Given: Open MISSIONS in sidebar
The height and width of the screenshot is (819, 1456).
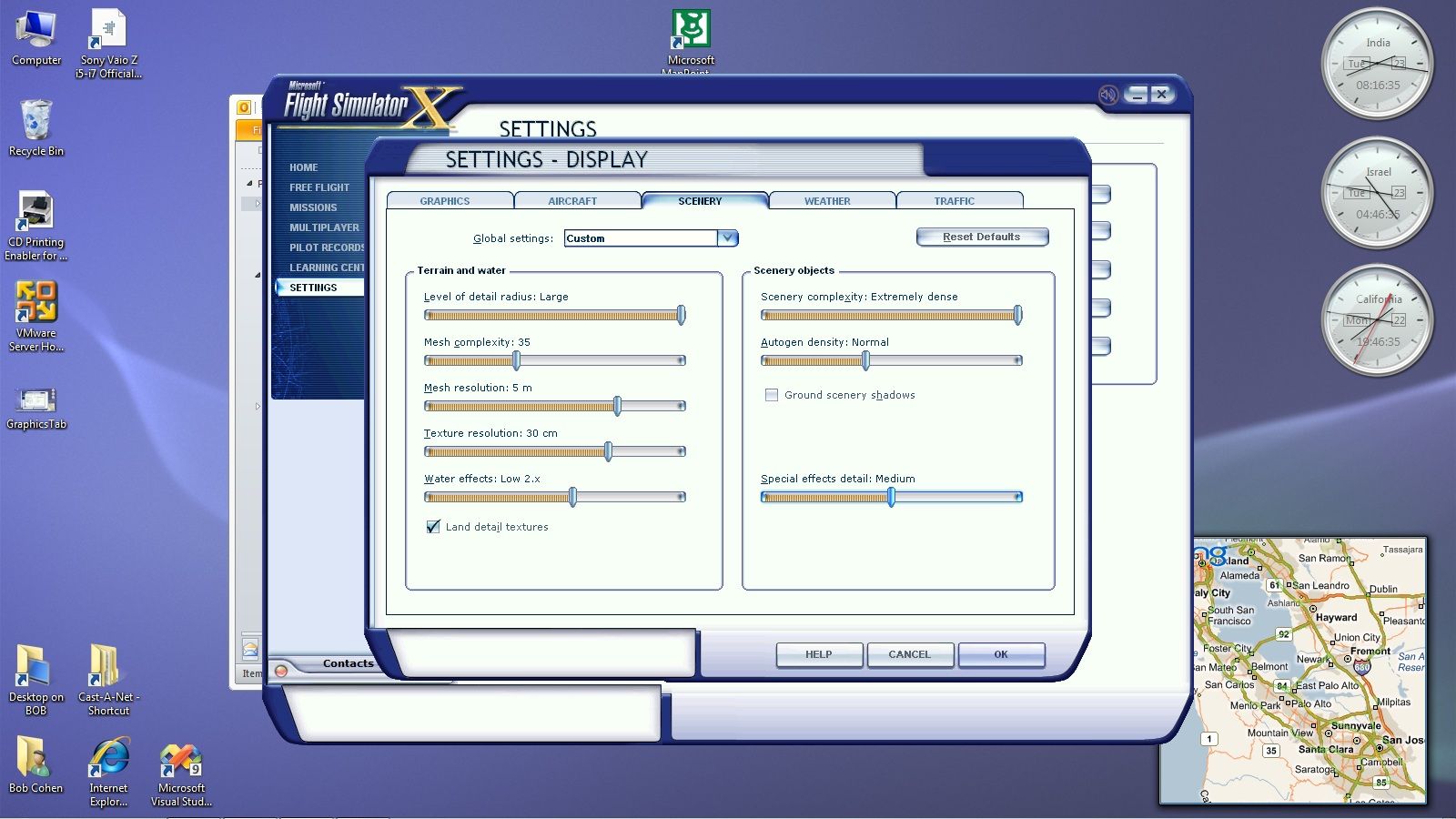Looking at the screenshot, I should coord(313,207).
